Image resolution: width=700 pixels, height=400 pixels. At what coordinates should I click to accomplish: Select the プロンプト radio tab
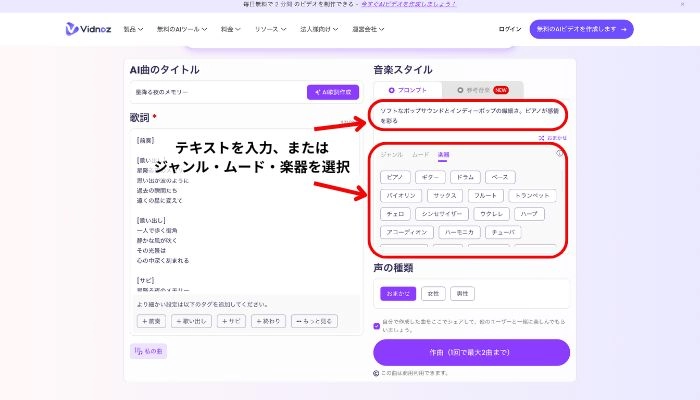pos(407,90)
